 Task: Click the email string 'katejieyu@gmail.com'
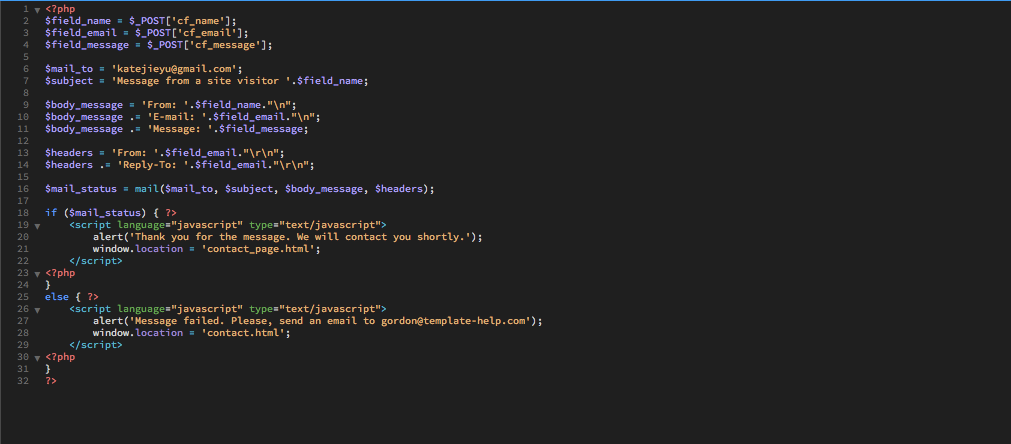point(175,69)
